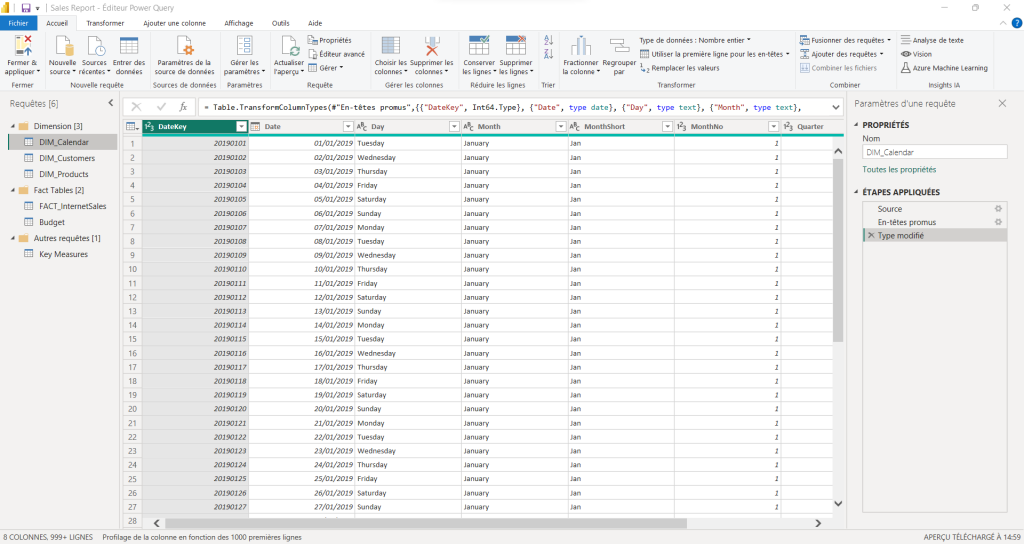Open Month column filter dropdown
Image resolution: width=1024 pixels, height=544 pixels.
[560, 127]
